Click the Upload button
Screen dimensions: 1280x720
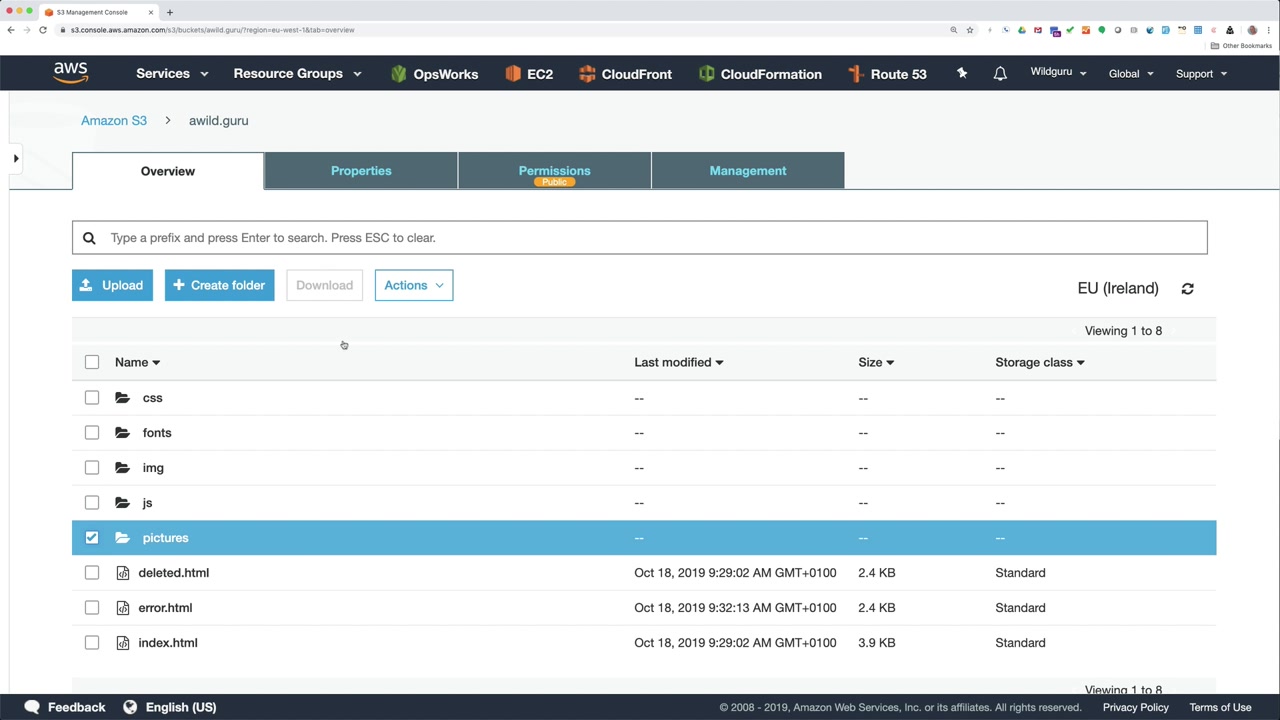point(112,285)
